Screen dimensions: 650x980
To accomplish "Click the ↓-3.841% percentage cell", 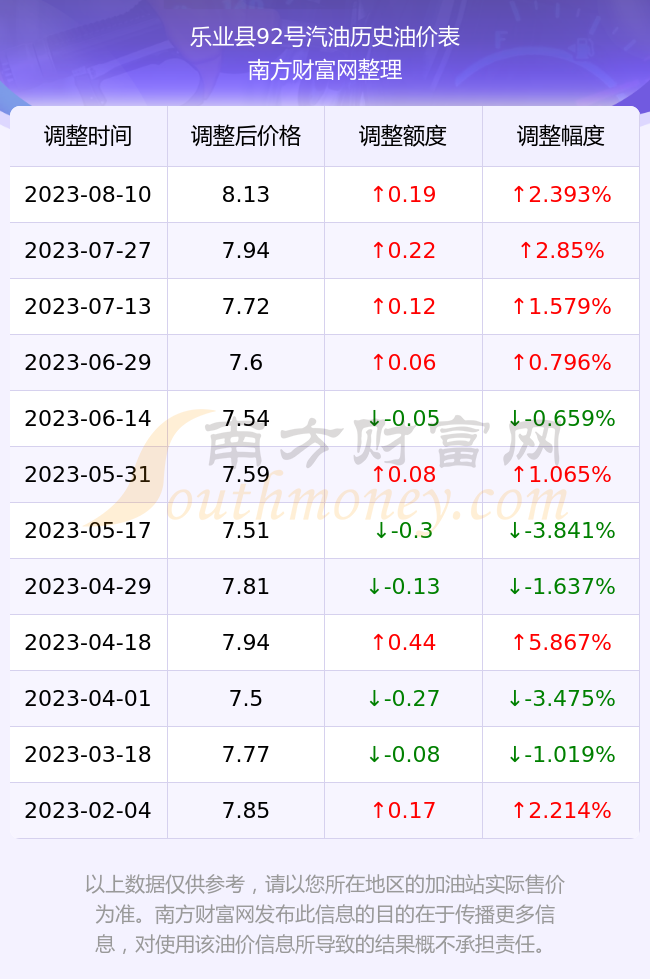I will coord(561,530).
